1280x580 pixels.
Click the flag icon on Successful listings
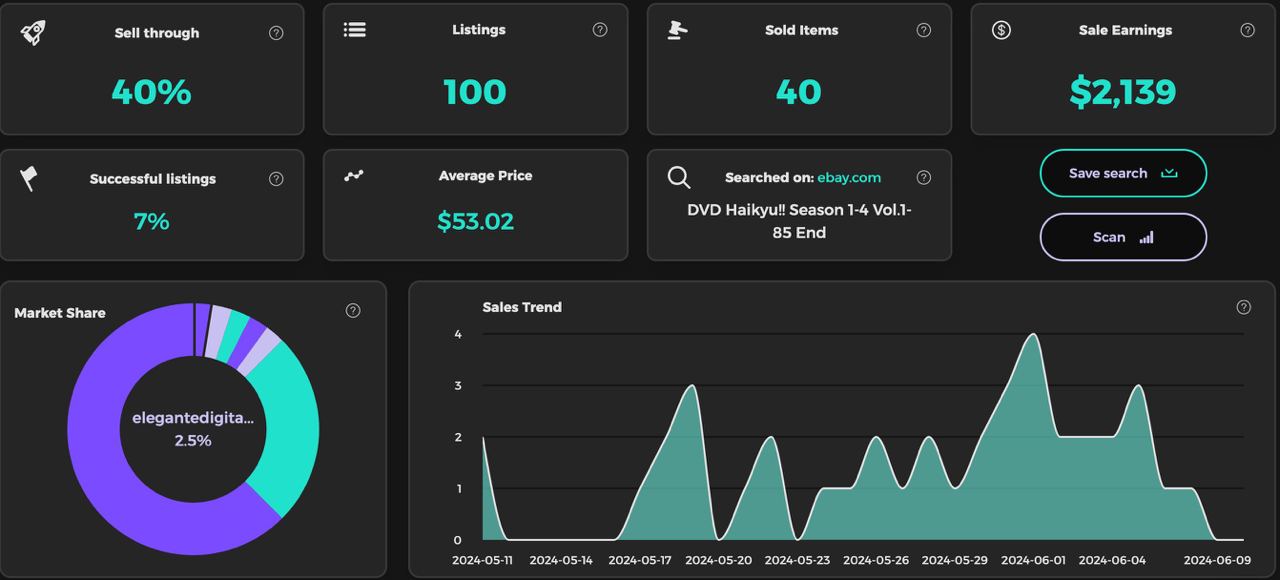coord(29,179)
